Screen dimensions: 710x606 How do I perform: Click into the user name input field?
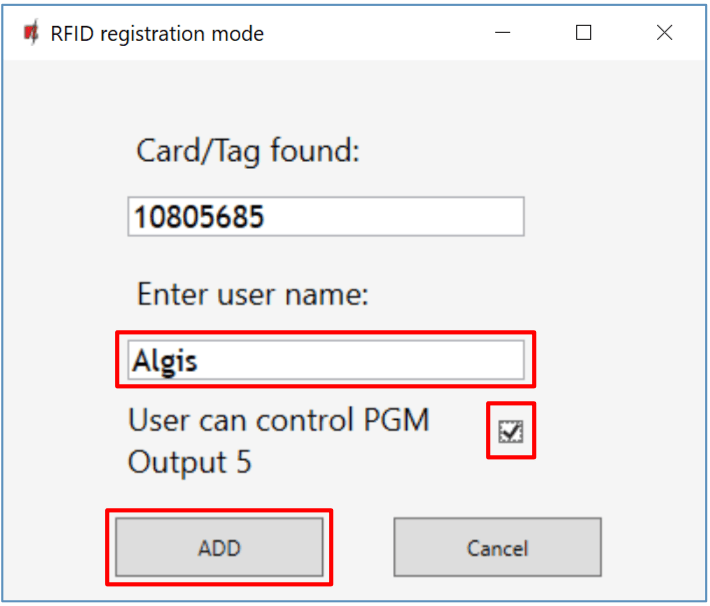coord(325,361)
